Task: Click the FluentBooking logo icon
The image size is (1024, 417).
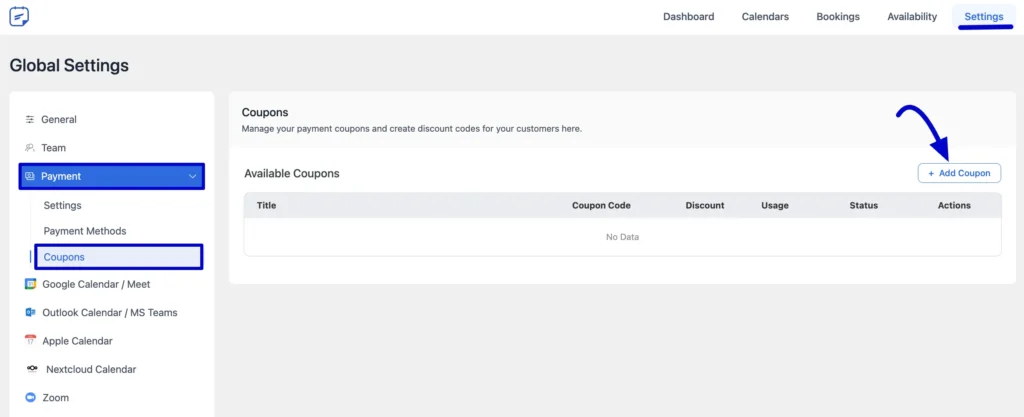Action: 19,17
